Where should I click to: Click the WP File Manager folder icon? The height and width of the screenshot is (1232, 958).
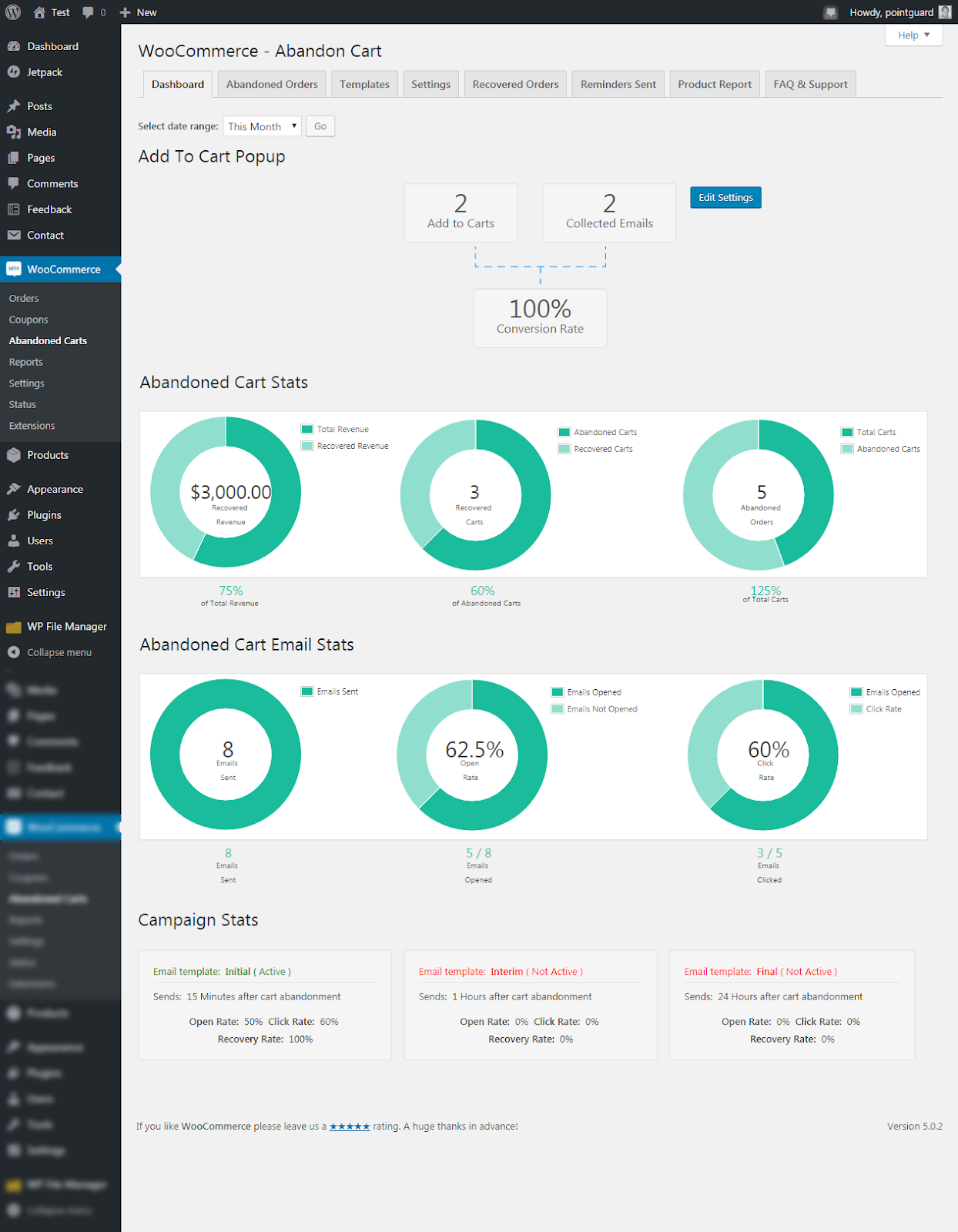14,627
